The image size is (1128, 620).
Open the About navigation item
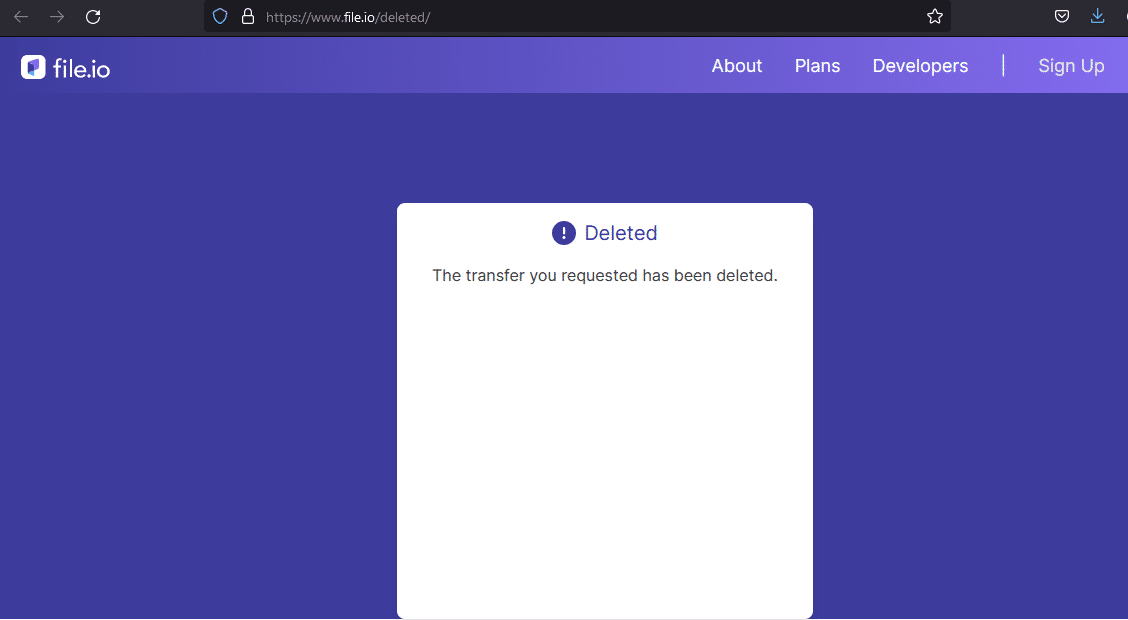[x=737, y=65]
